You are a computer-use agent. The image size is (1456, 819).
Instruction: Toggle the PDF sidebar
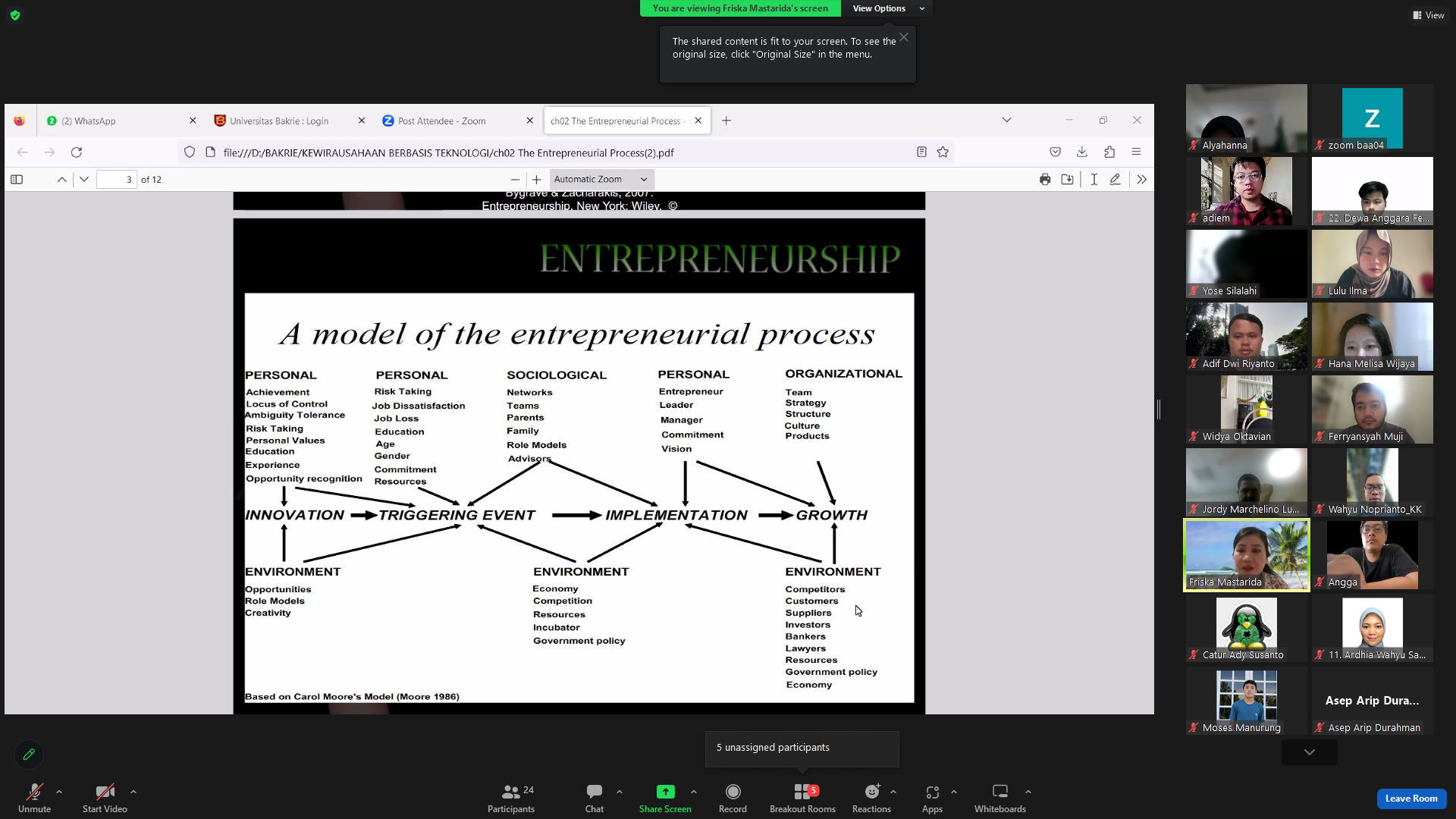[17, 180]
